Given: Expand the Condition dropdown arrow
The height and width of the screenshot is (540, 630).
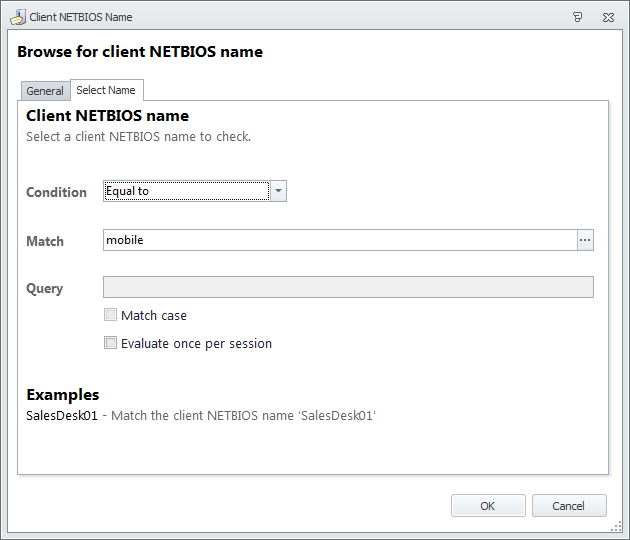Looking at the screenshot, I should 278,191.
